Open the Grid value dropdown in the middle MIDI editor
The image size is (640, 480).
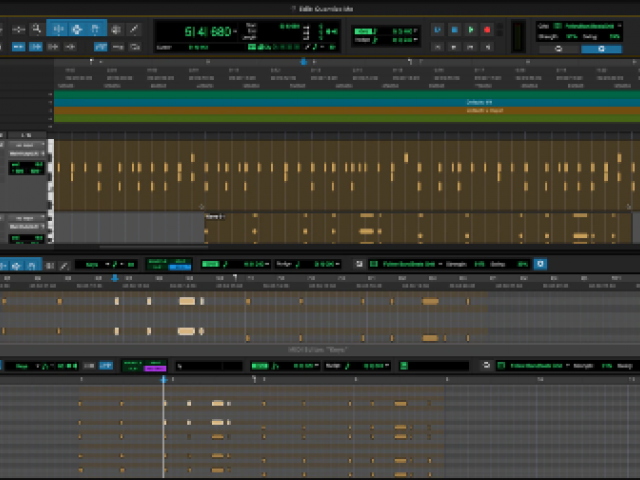(x=267, y=264)
